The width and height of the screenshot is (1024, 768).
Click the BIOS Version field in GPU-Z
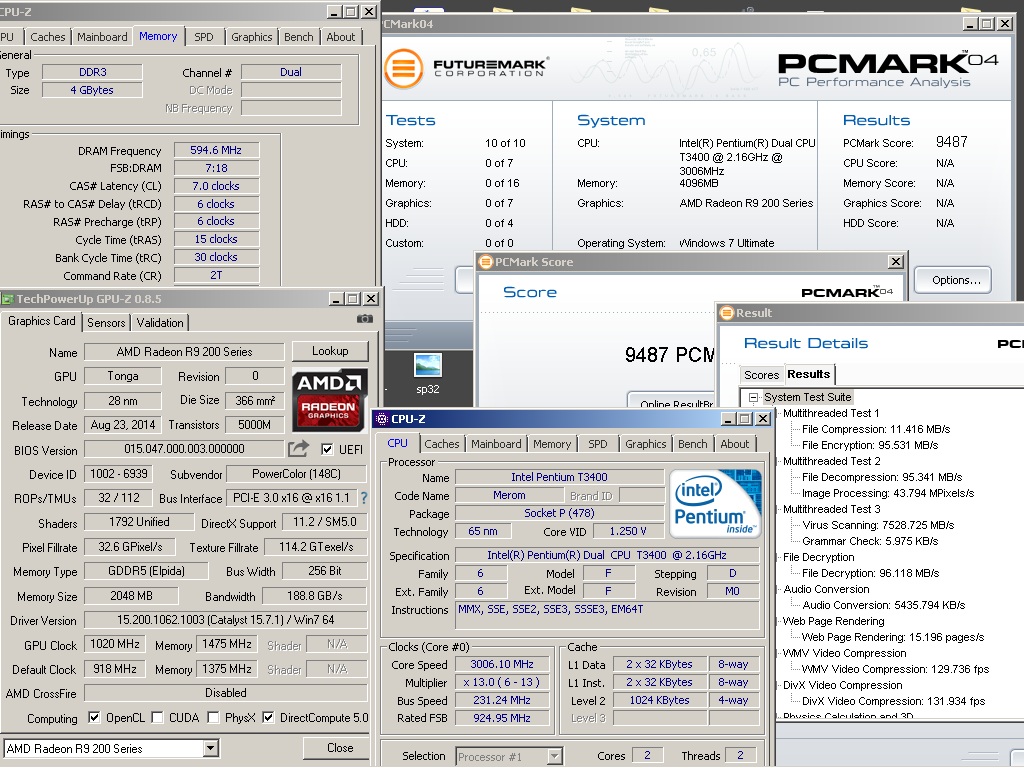184,449
